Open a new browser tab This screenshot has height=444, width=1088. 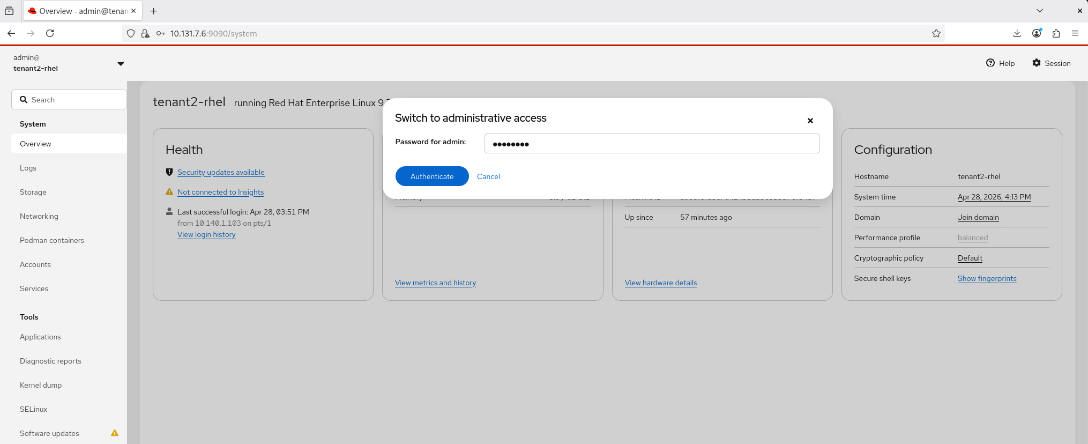click(153, 11)
